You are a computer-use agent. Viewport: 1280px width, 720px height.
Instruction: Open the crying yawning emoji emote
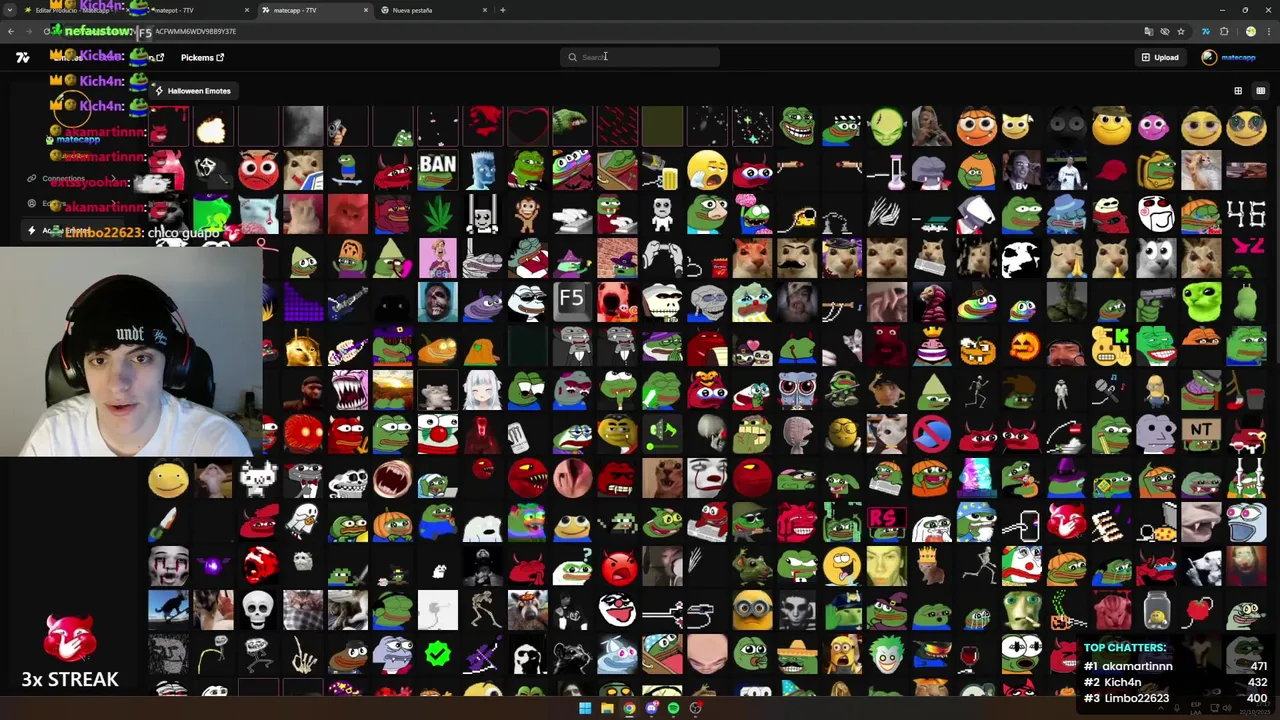[707, 170]
